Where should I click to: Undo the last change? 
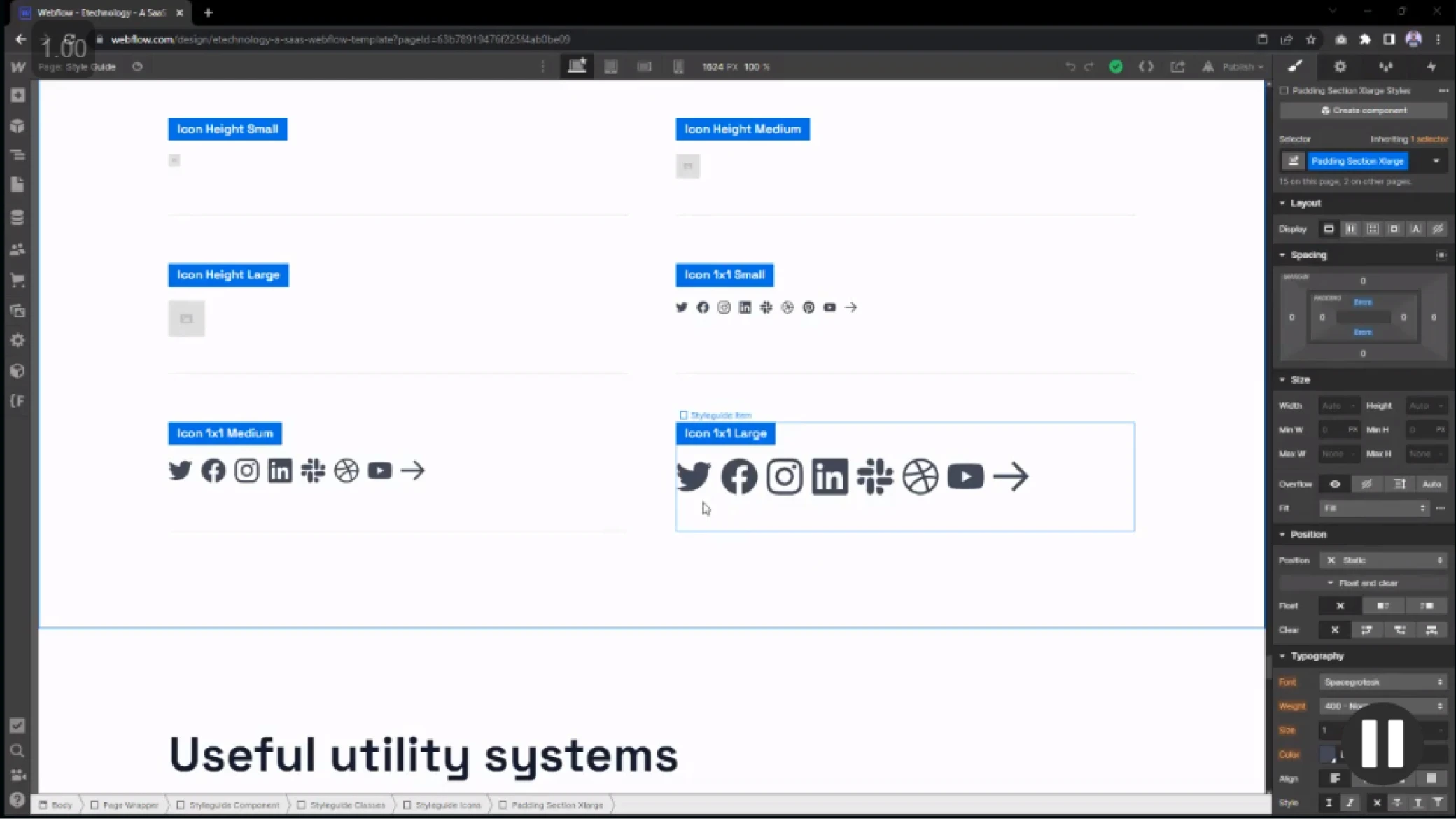coord(1070,66)
